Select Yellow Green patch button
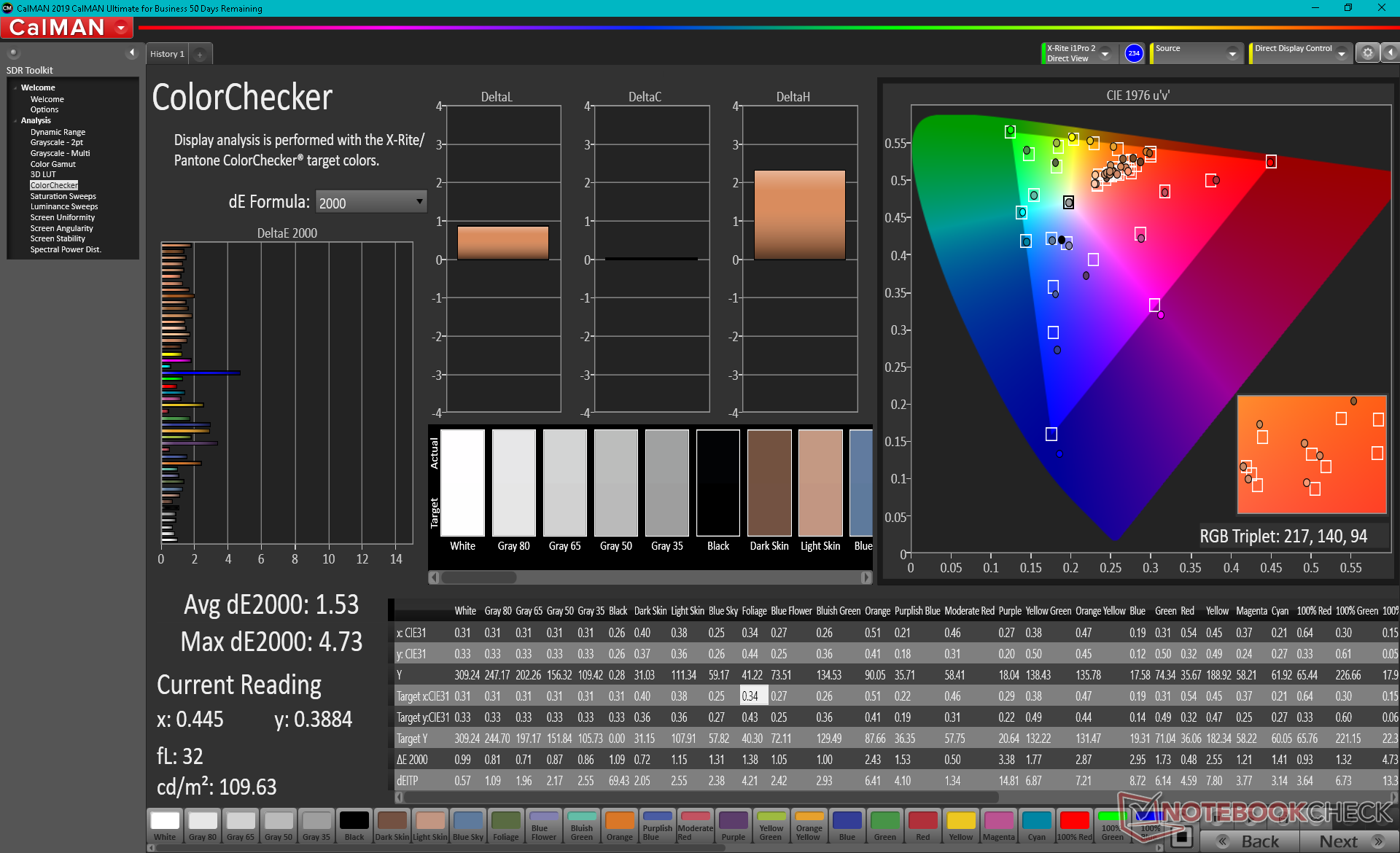Screen dimensions: 1400x853 (771, 826)
